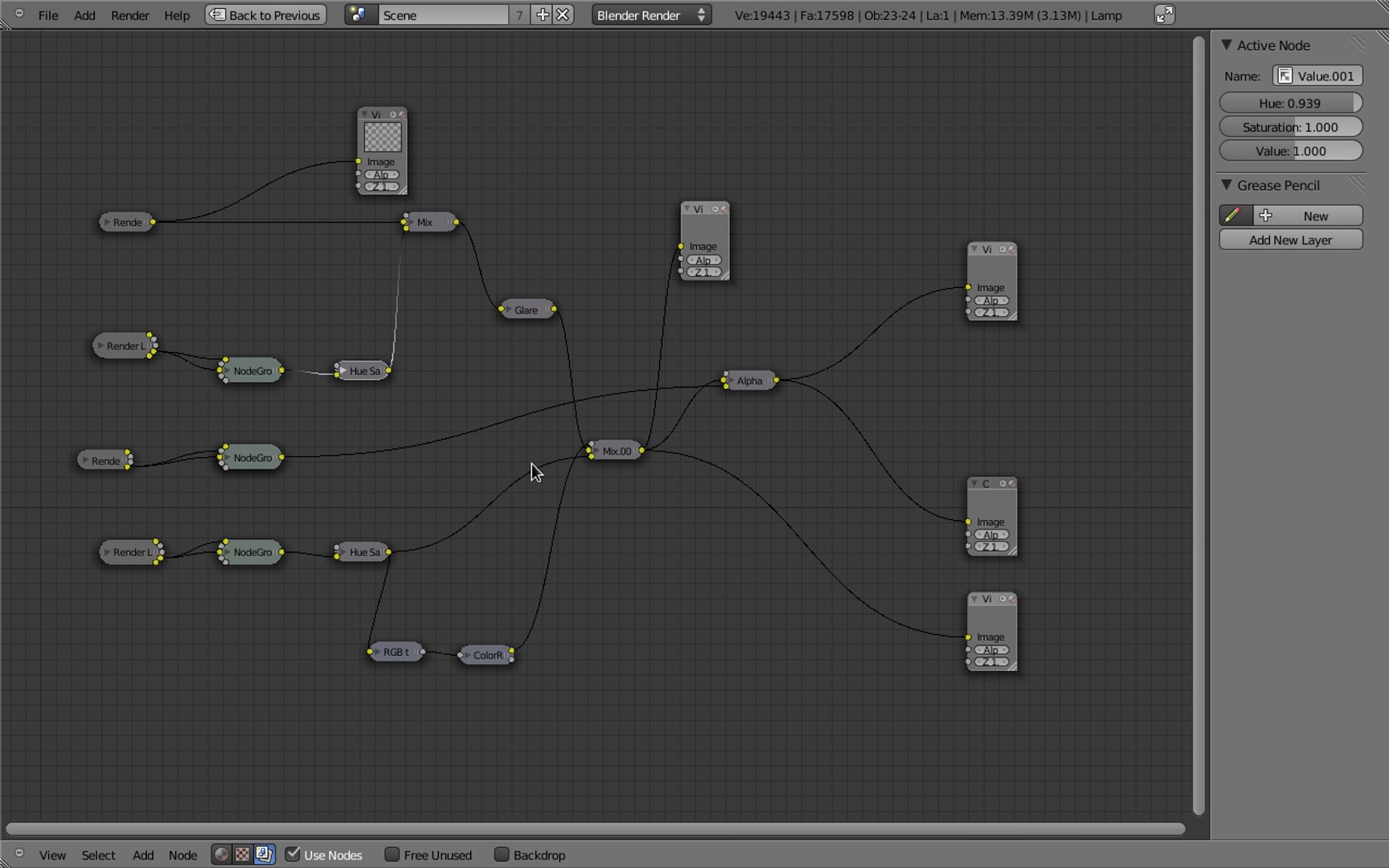Switch to material nodes icon
The width and height of the screenshot is (1389, 868).
(x=222, y=854)
